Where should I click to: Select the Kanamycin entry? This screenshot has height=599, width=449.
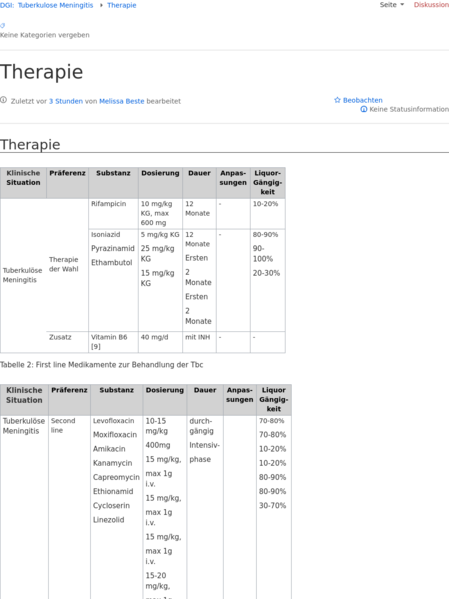[x=112, y=463]
